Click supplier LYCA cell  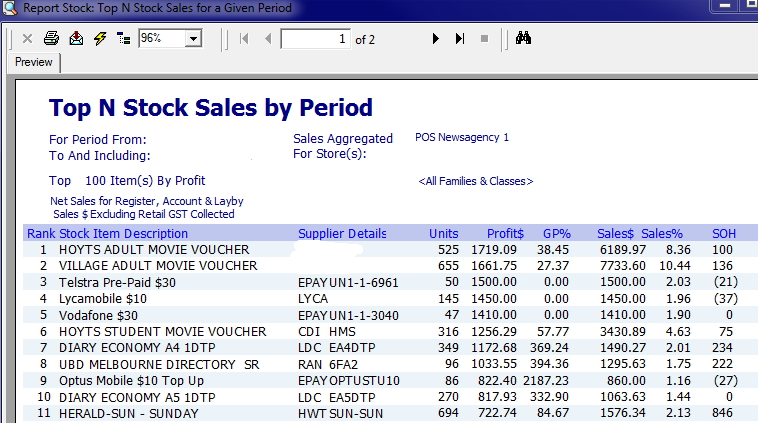[x=313, y=299]
